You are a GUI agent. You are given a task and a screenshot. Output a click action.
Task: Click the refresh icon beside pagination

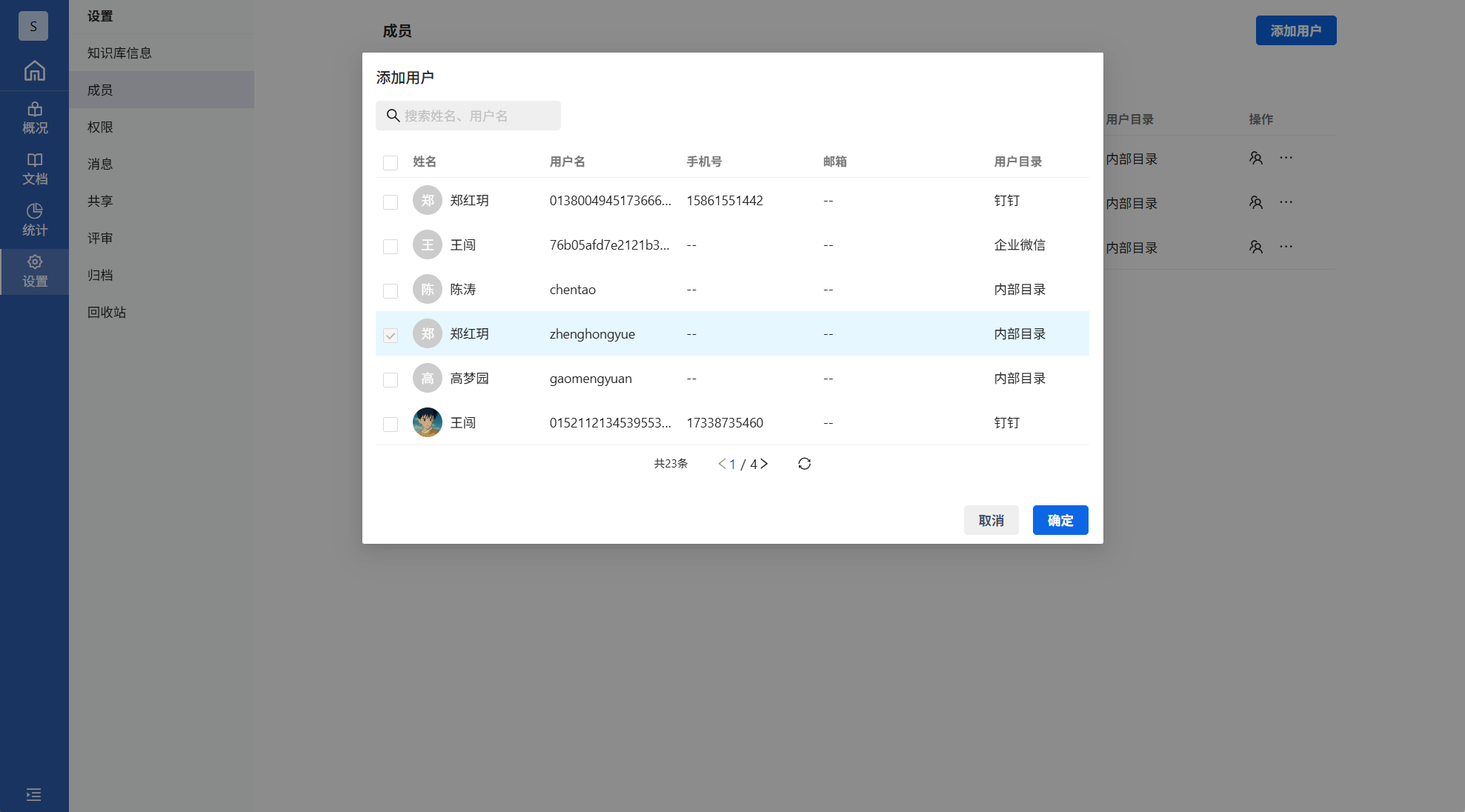tap(804, 464)
